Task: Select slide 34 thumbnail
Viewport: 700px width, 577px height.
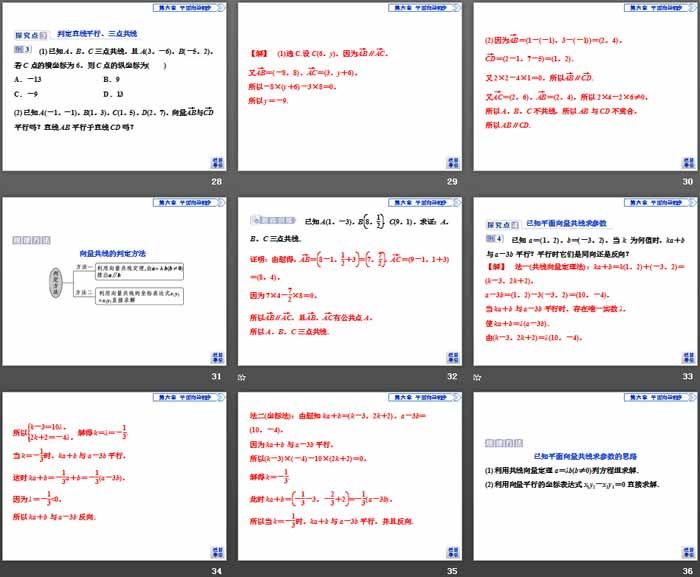Action: pyautogui.click(x=114, y=477)
